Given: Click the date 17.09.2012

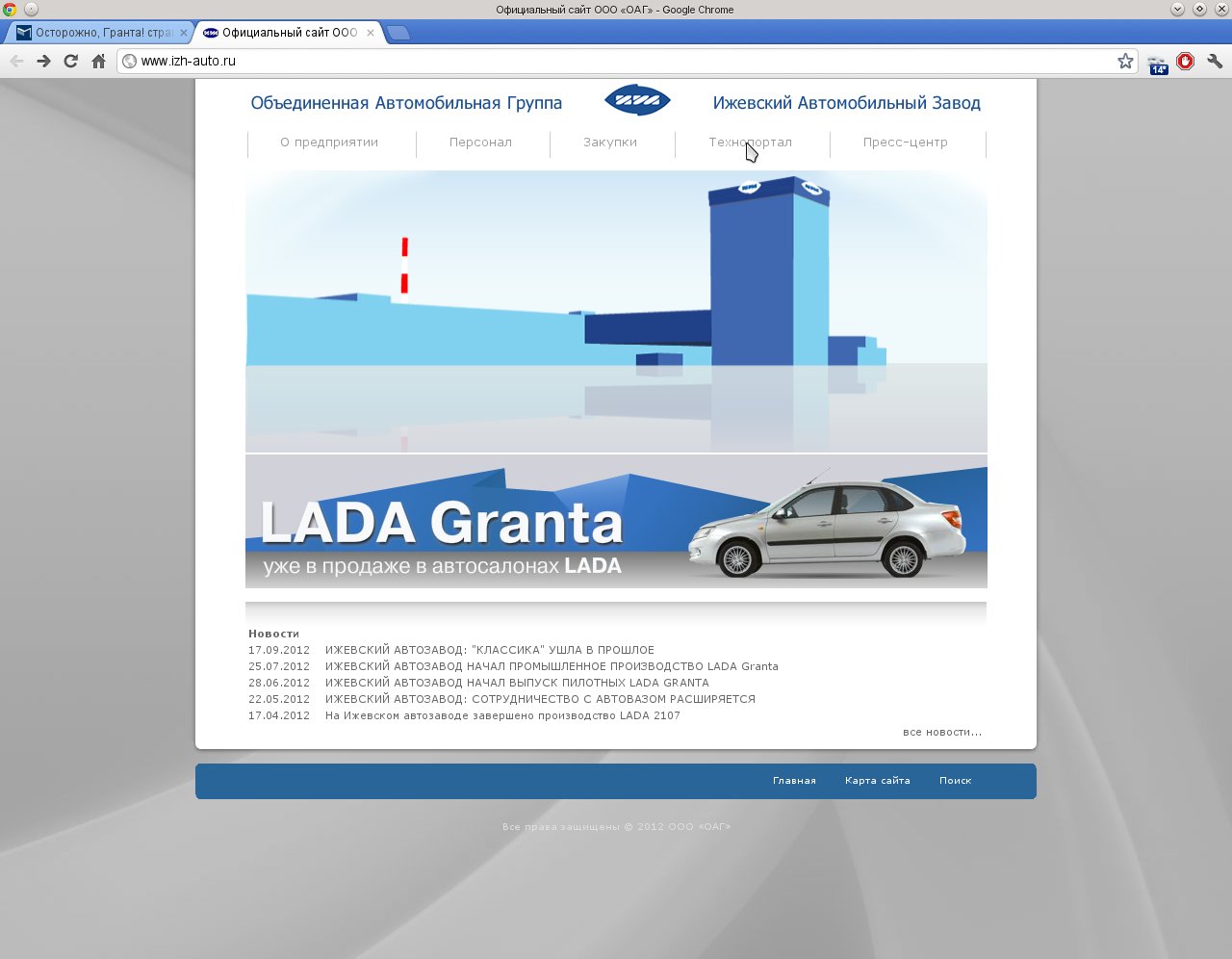Looking at the screenshot, I should pos(279,650).
